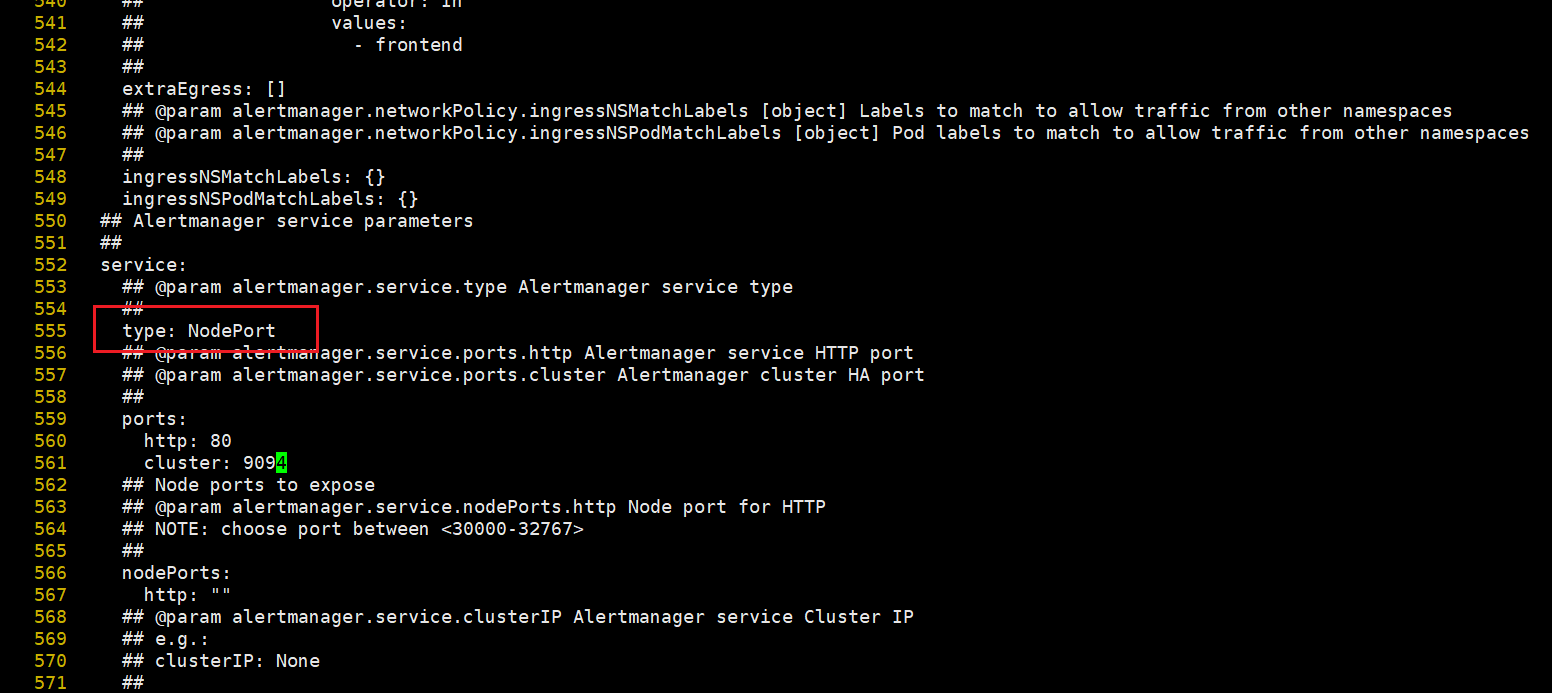Click the "http: 80" port entry
1552x693 pixels.
coord(188,441)
